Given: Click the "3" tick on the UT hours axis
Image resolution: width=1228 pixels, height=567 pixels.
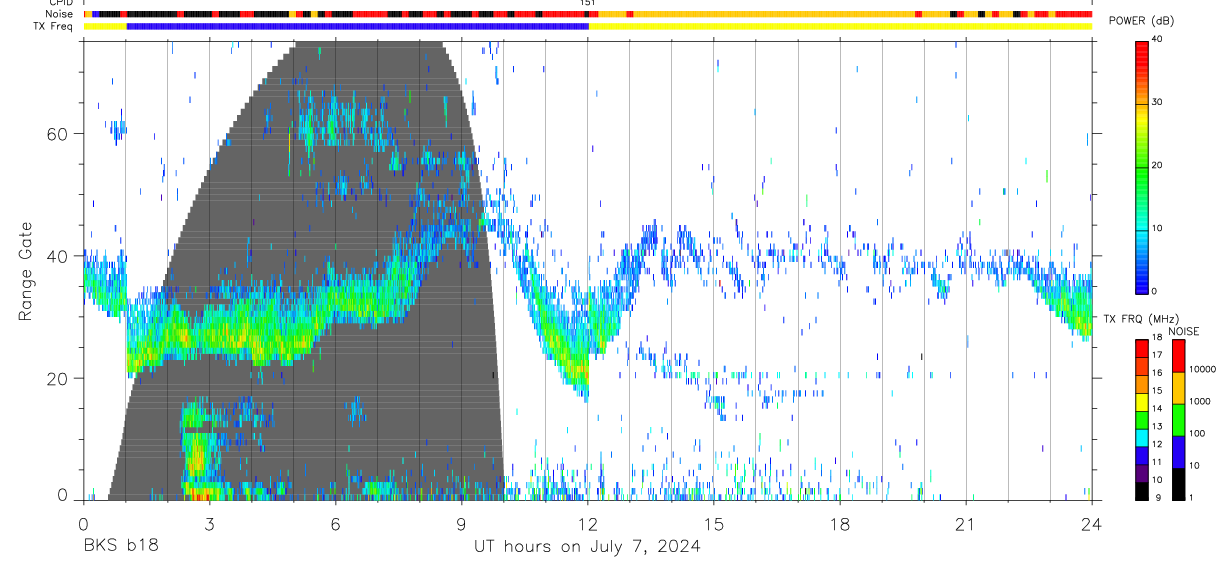Looking at the screenshot, I should point(209,524).
